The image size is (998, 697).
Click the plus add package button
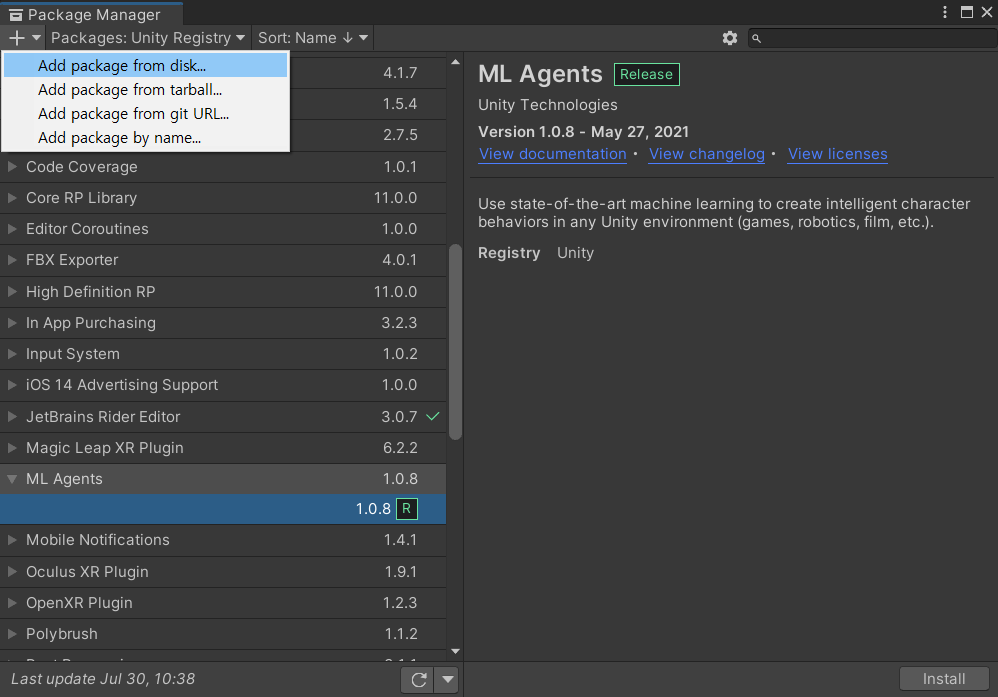[24, 38]
